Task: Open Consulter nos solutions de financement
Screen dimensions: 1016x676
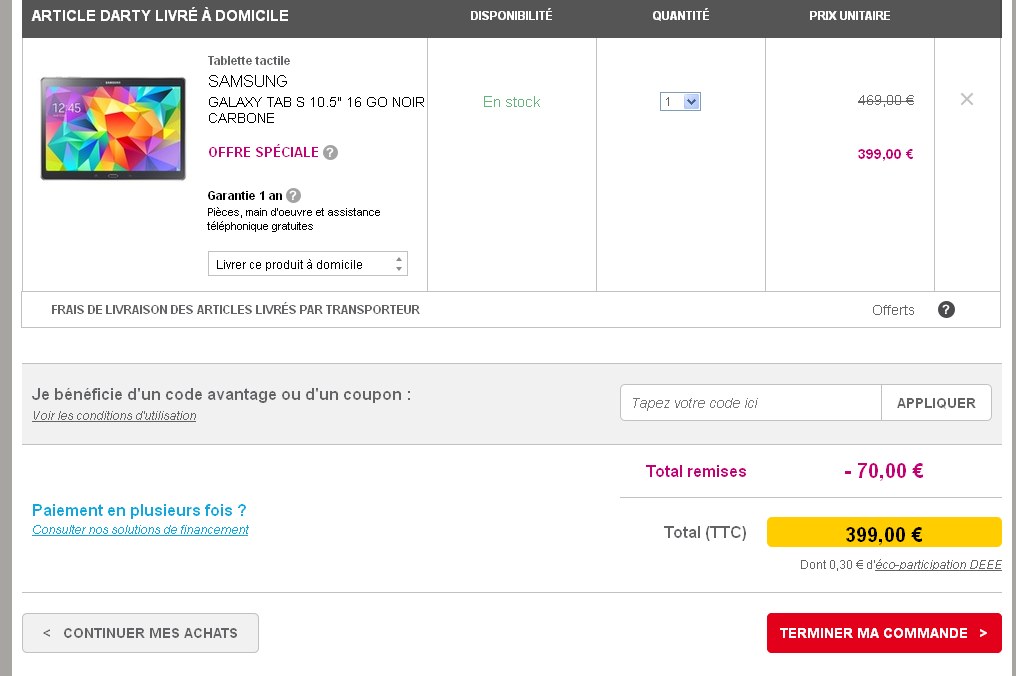Action: pos(140,530)
